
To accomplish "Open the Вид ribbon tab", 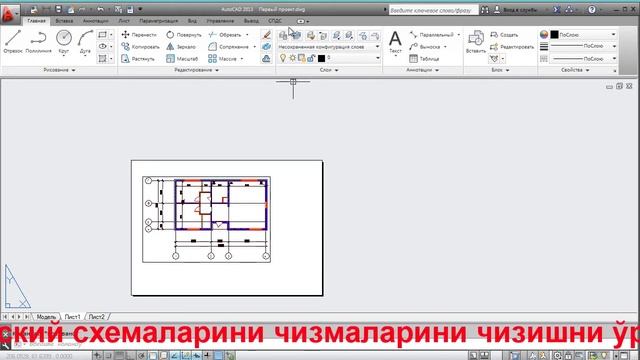I will point(192,21).
